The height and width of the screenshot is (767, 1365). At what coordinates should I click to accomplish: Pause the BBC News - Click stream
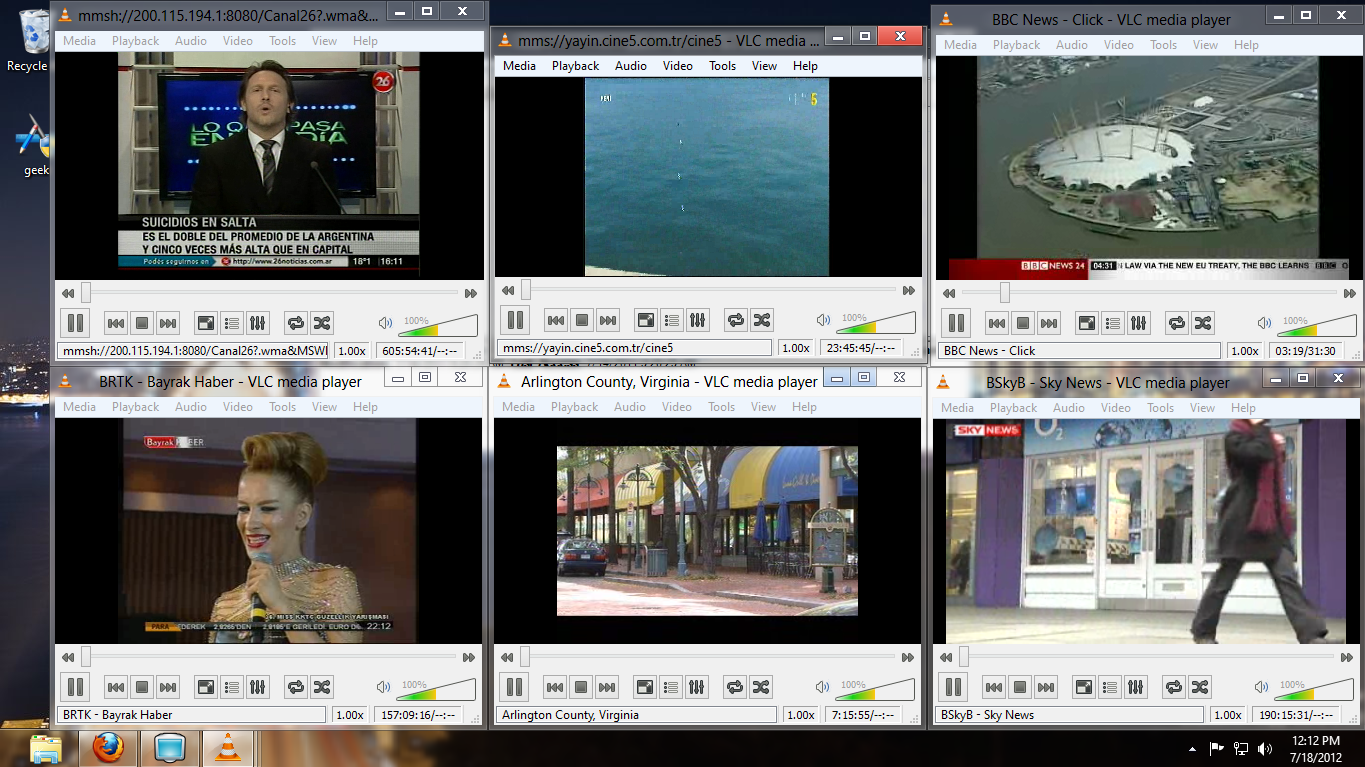click(x=956, y=323)
